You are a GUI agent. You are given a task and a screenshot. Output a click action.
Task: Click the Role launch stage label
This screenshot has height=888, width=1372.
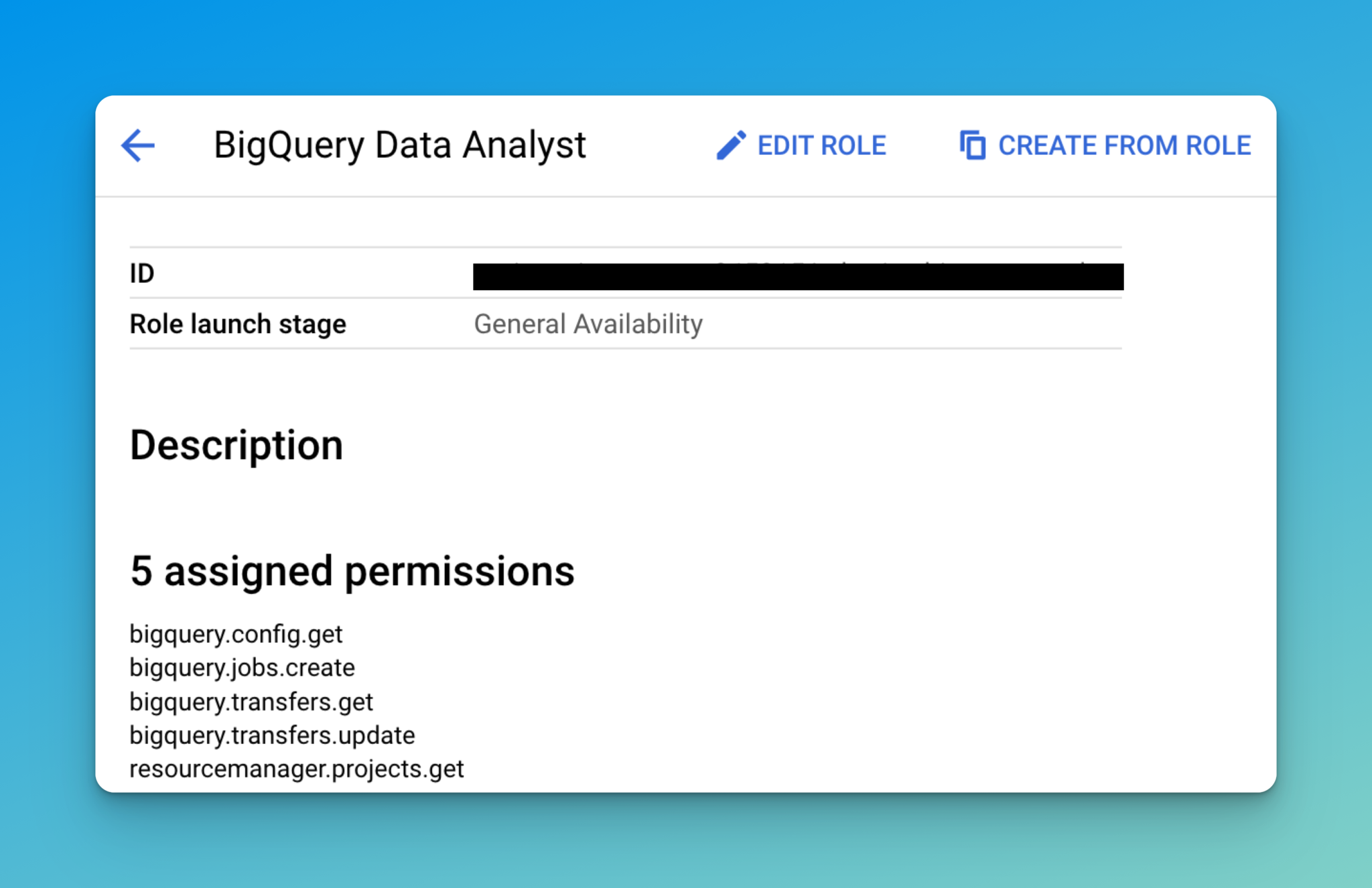pos(238,324)
